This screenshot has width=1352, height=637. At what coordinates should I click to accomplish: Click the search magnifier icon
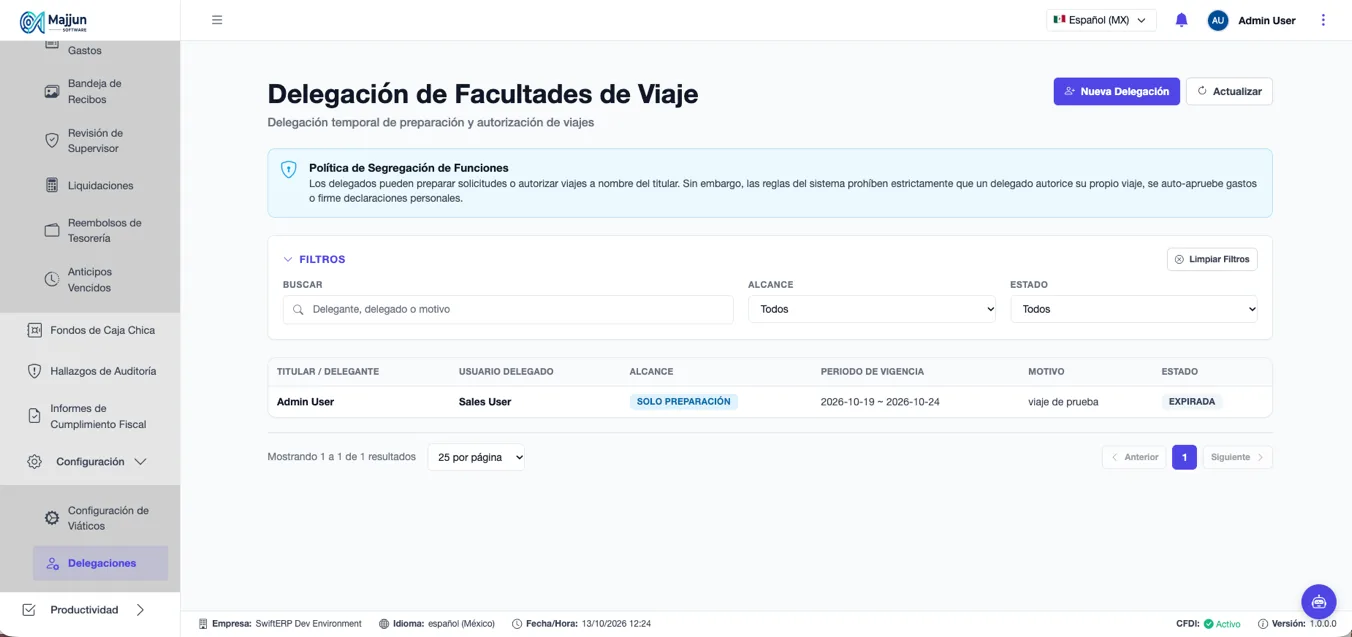pyautogui.click(x=298, y=310)
